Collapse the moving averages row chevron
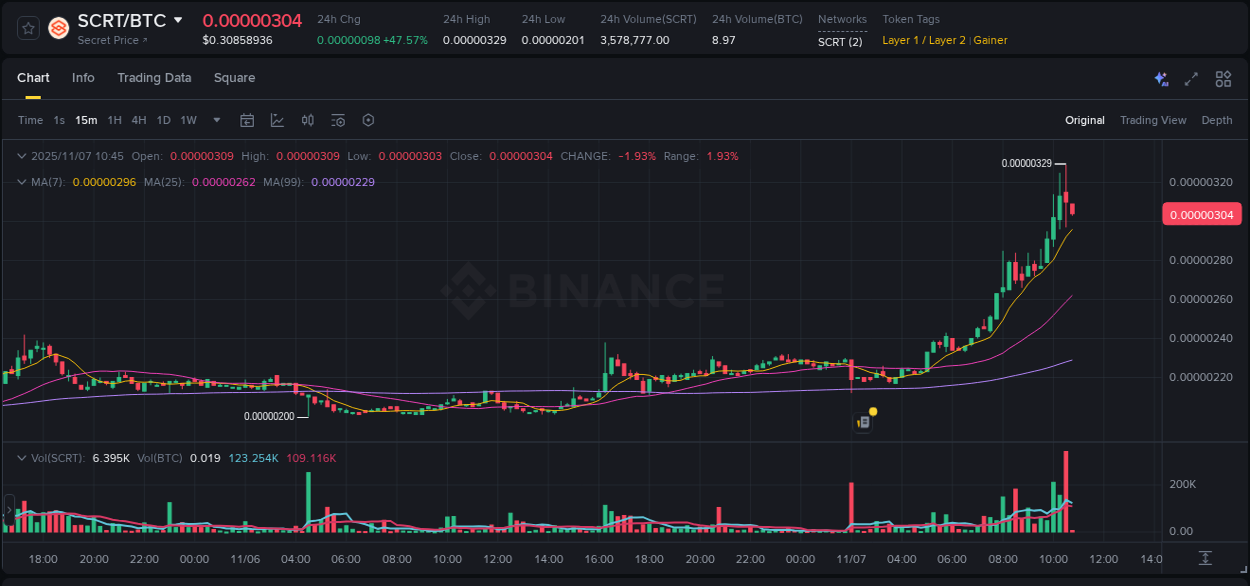Screen dimensions: 1250x586 [x=21, y=181]
